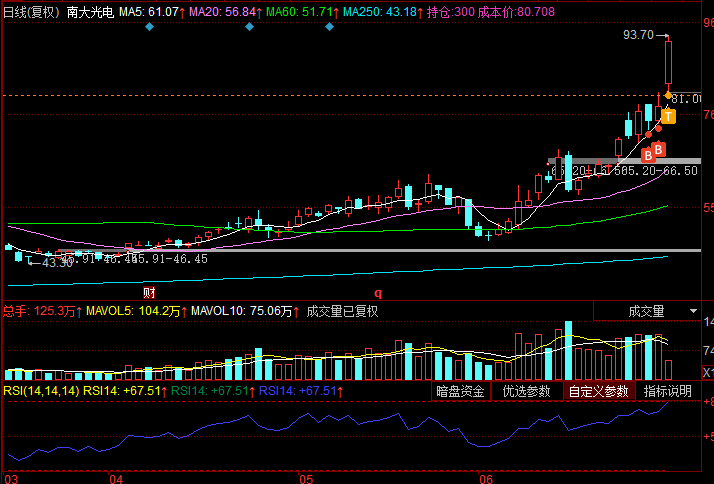
Task: Click the 04 month label on time axis
Action: click(116, 479)
